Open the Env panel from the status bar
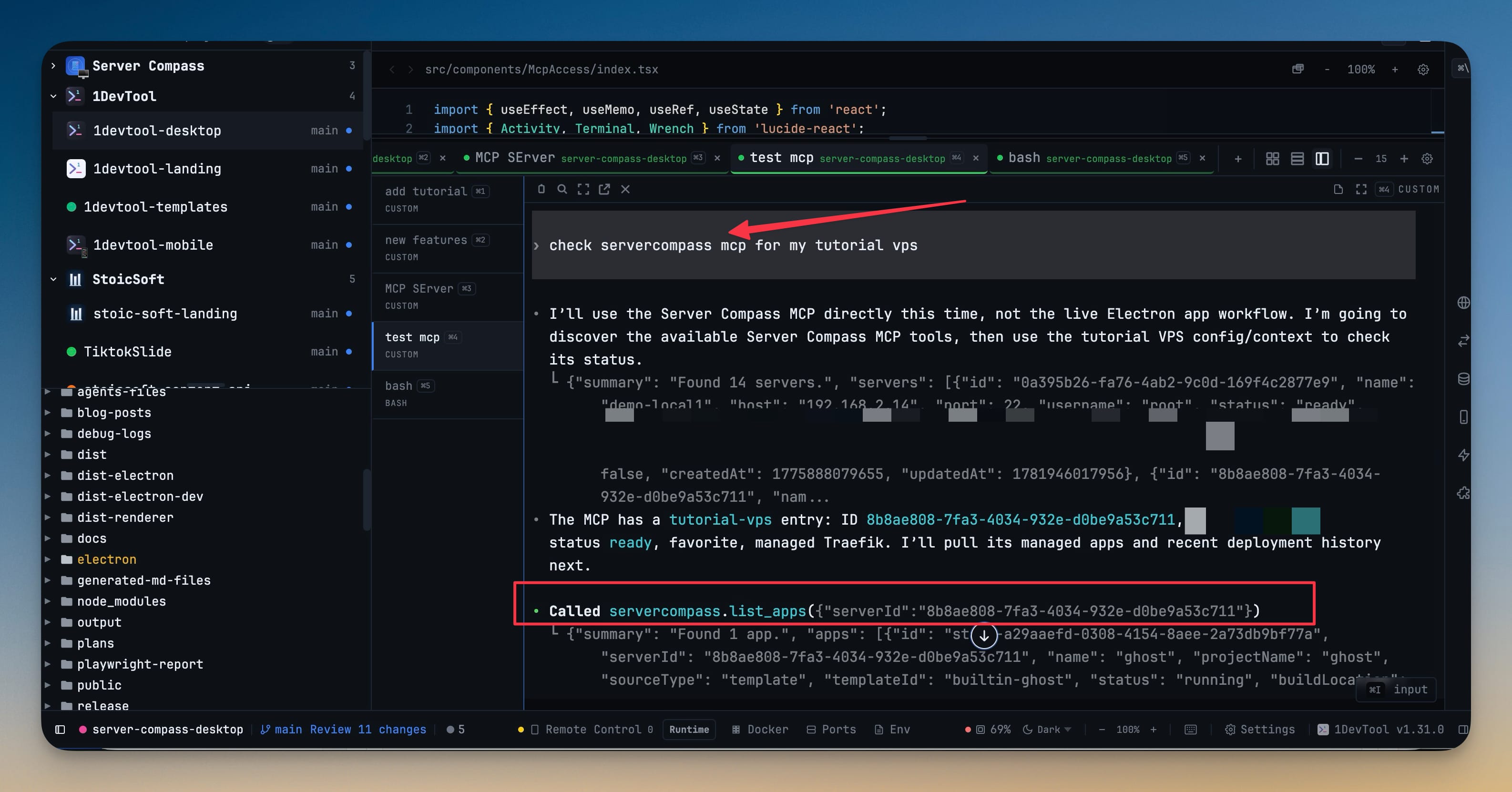The width and height of the screenshot is (1512, 792). [891, 729]
